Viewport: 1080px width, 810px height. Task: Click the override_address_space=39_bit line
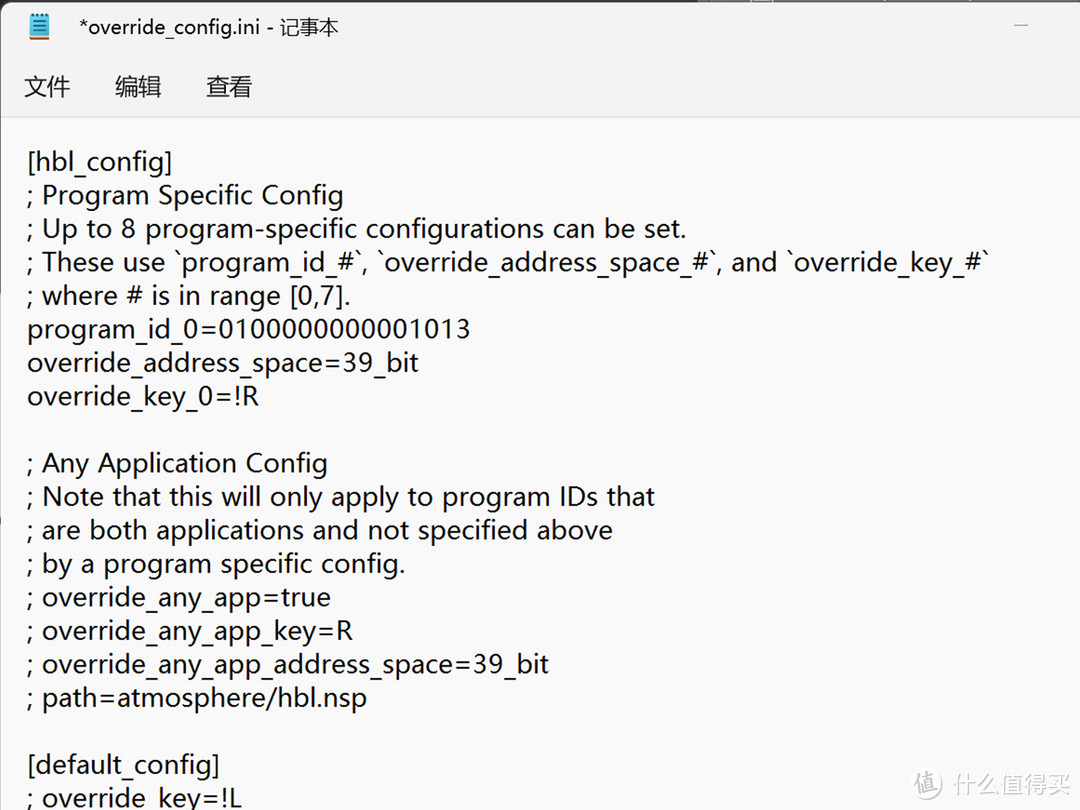coord(222,364)
